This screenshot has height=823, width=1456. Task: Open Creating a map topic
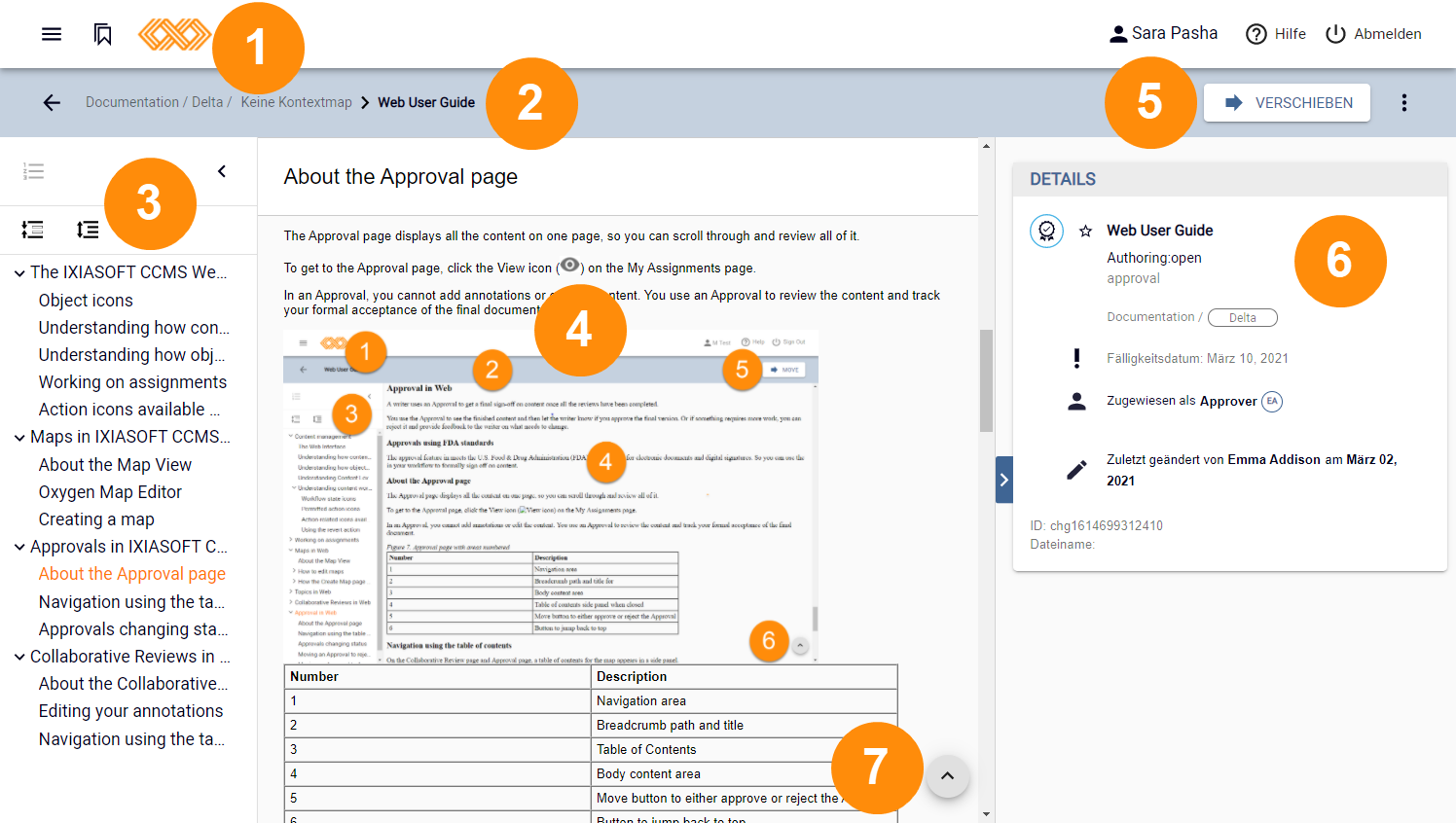tap(96, 519)
